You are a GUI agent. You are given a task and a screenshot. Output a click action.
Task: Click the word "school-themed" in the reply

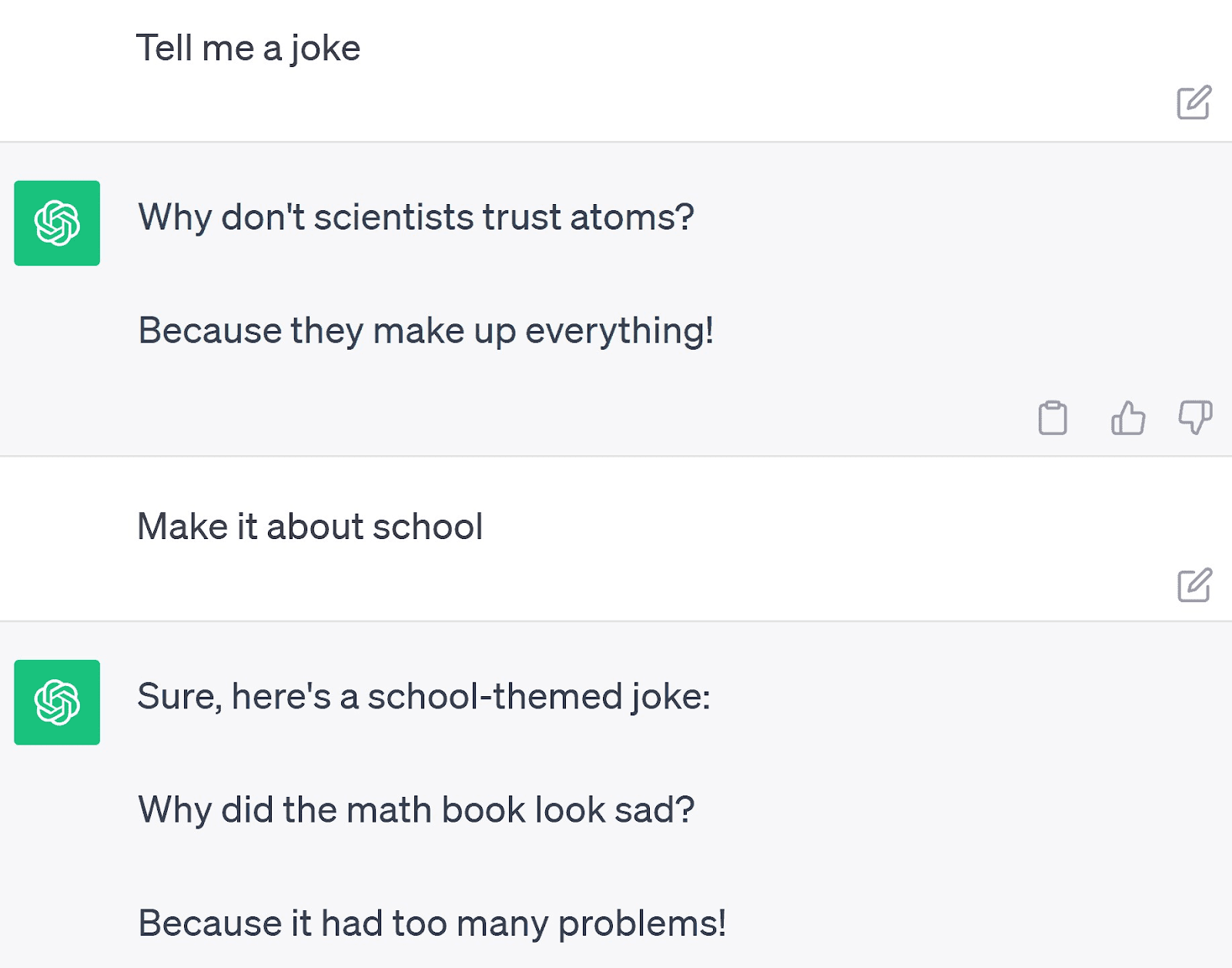tap(494, 697)
